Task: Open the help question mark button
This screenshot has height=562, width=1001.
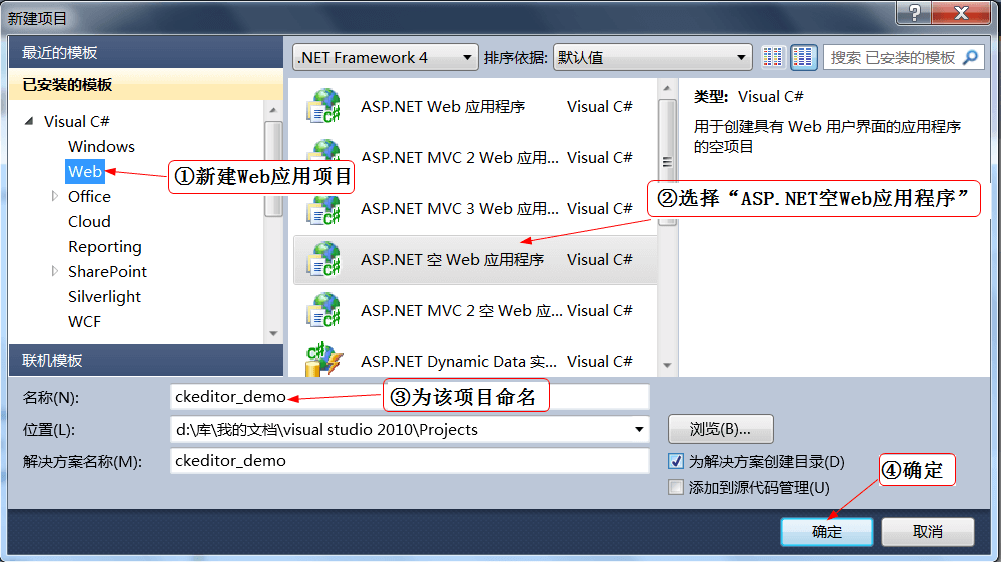Action: [x=914, y=12]
